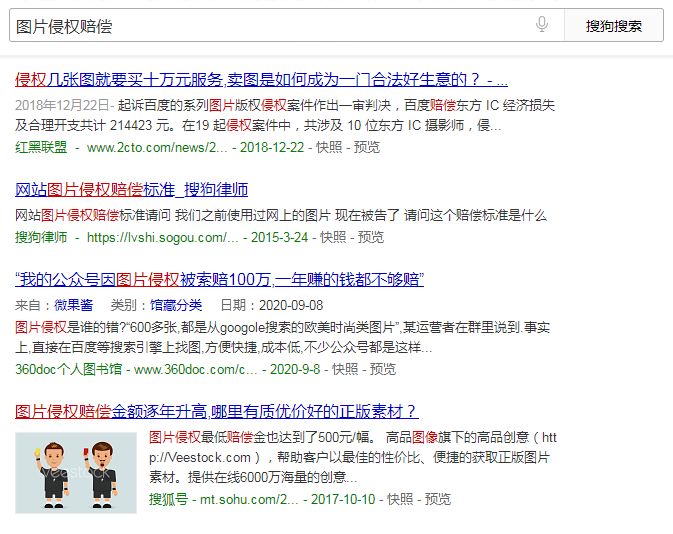Open result 我的公众号因图片侵权被索赔100万
The image size is (673, 534).
(219, 279)
